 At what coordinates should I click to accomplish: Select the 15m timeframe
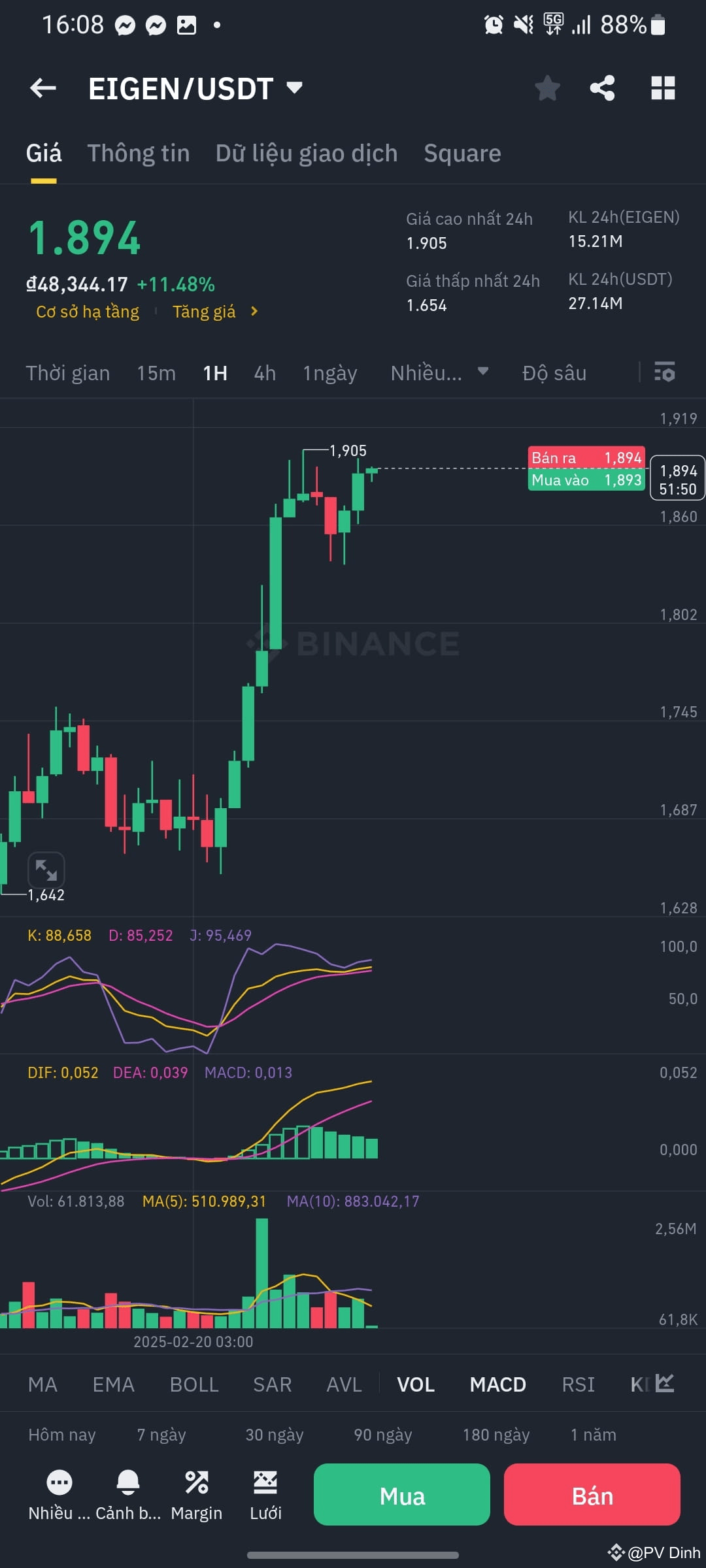156,373
